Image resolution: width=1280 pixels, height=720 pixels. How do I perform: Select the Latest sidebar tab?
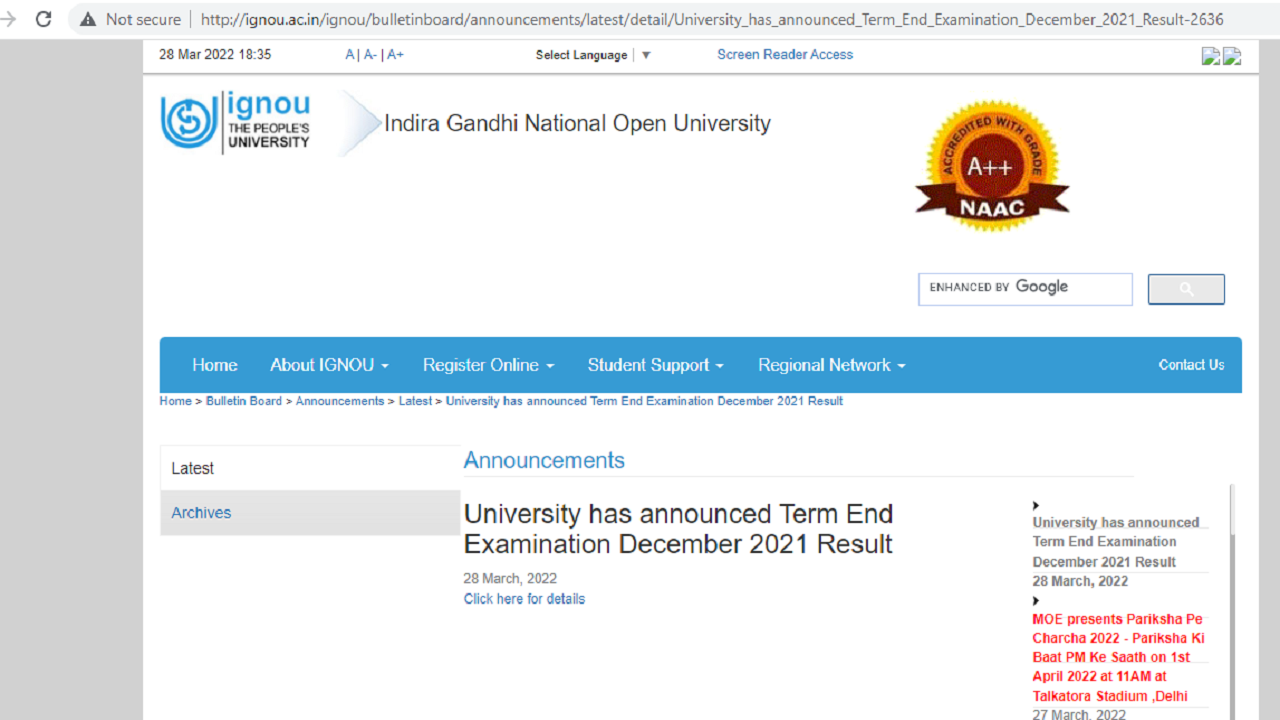tap(310, 468)
